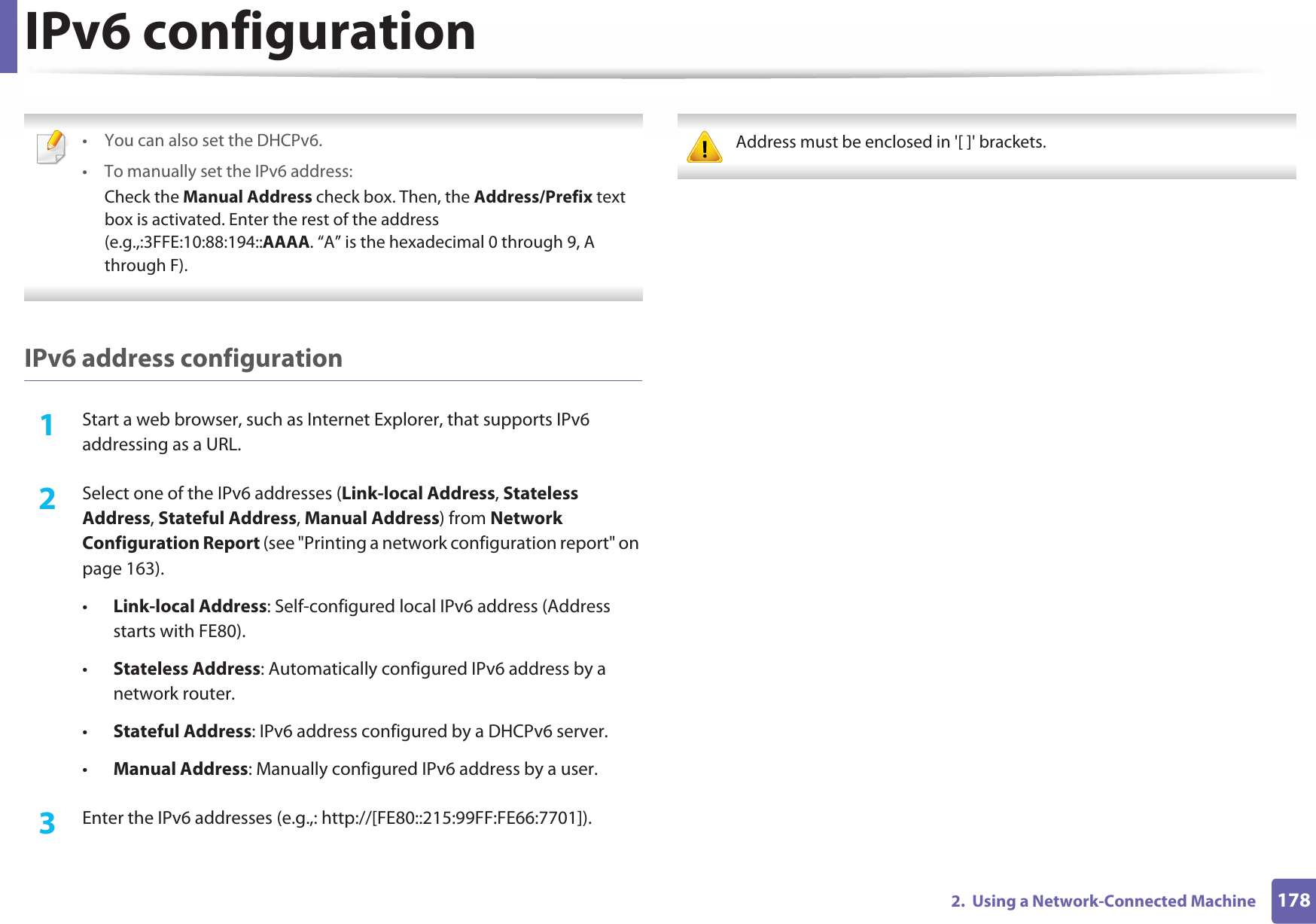The width and height of the screenshot is (1316, 924).
Task: Click the bold "Network Configuration Report" term
Action: pyautogui.click(x=322, y=530)
